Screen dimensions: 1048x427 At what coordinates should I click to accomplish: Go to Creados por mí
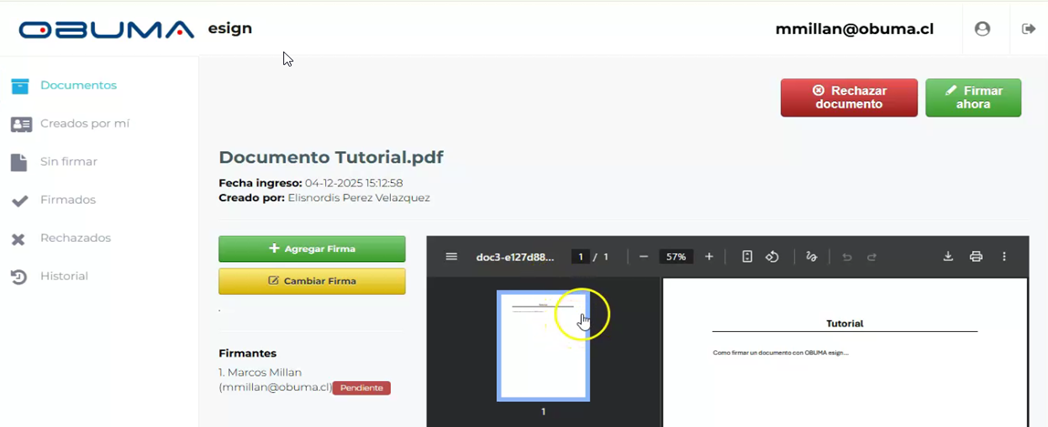pyautogui.click(x=84, y=124)
